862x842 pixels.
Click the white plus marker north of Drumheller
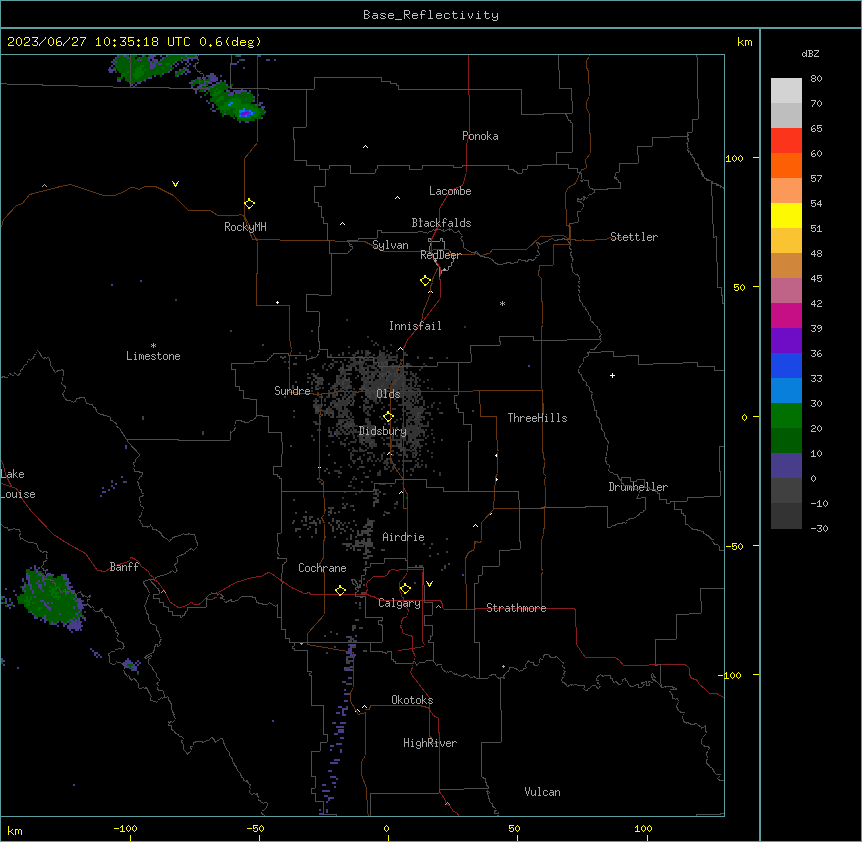pyautogui.click(x=612, y=375)
